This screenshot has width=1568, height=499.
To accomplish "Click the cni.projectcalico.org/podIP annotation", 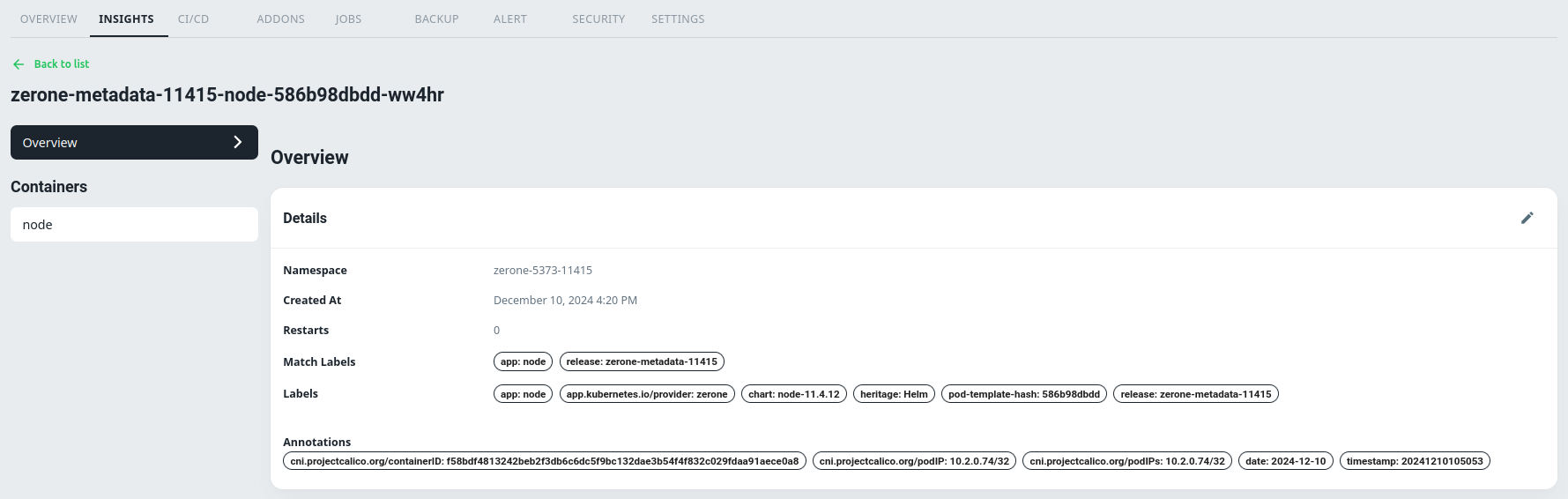I will pos(914,461).
